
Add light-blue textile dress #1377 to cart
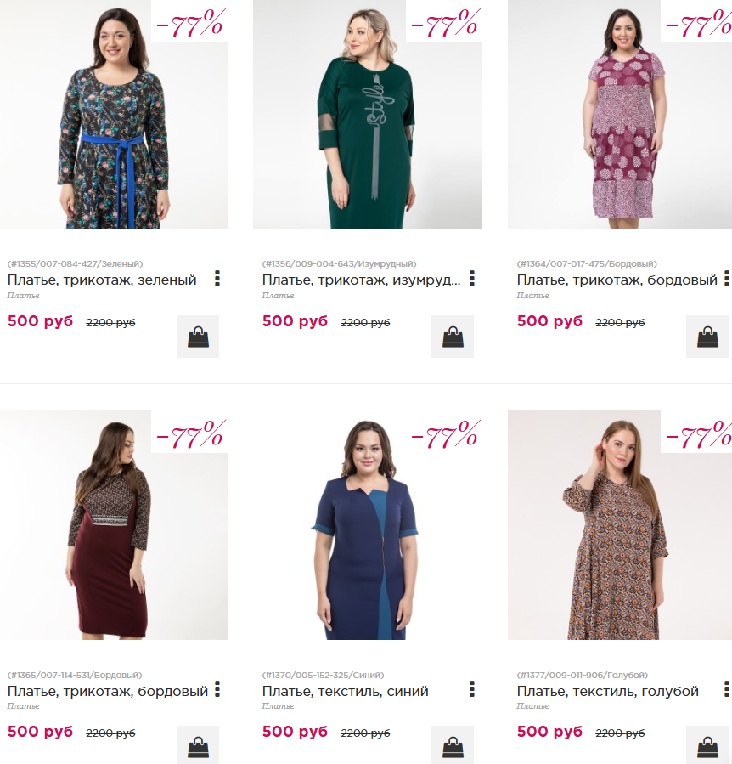tap(707, 747)
